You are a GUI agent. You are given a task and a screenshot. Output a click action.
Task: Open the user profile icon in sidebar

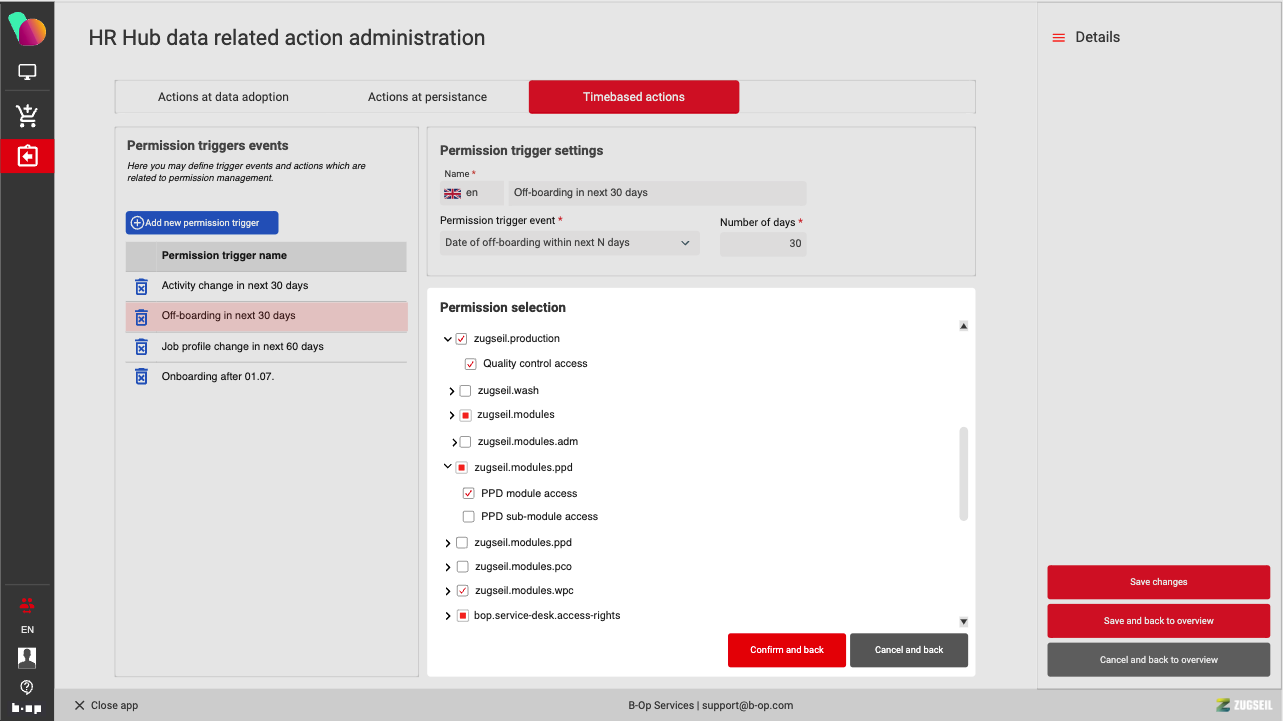[27, 657]
